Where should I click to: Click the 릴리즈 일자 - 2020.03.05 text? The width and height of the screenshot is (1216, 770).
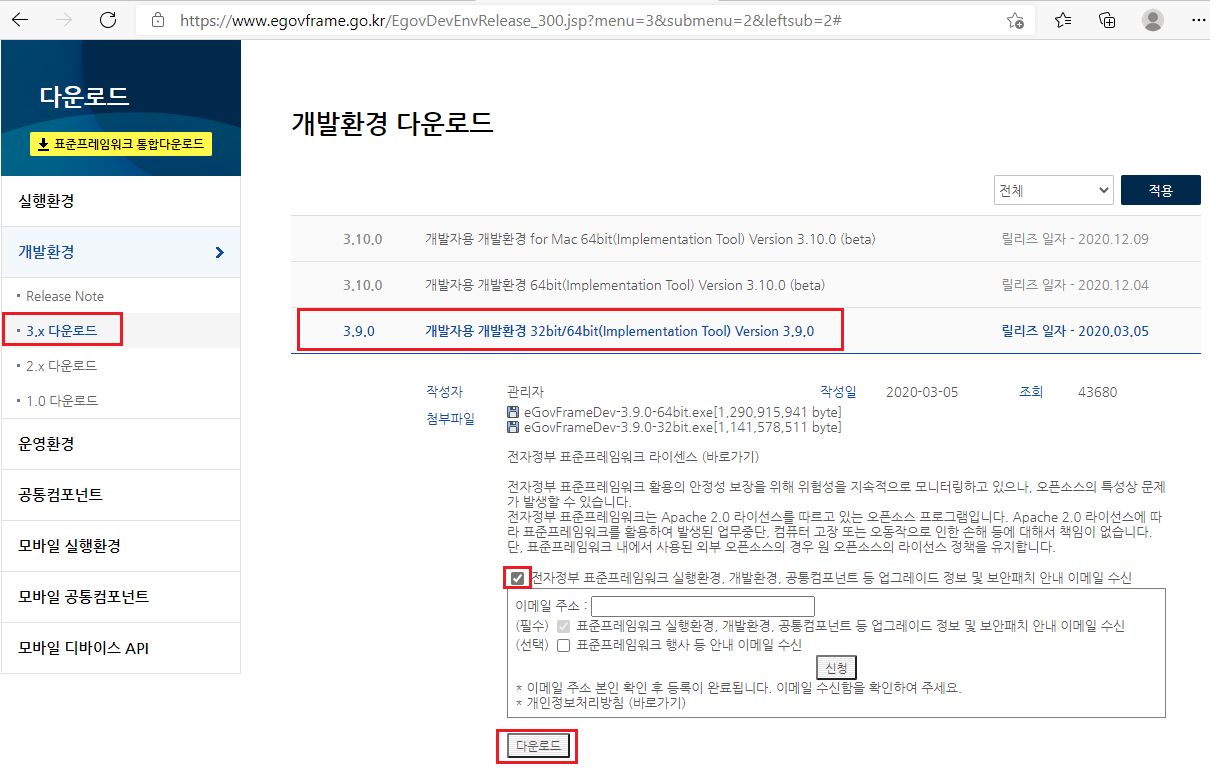1075,330
